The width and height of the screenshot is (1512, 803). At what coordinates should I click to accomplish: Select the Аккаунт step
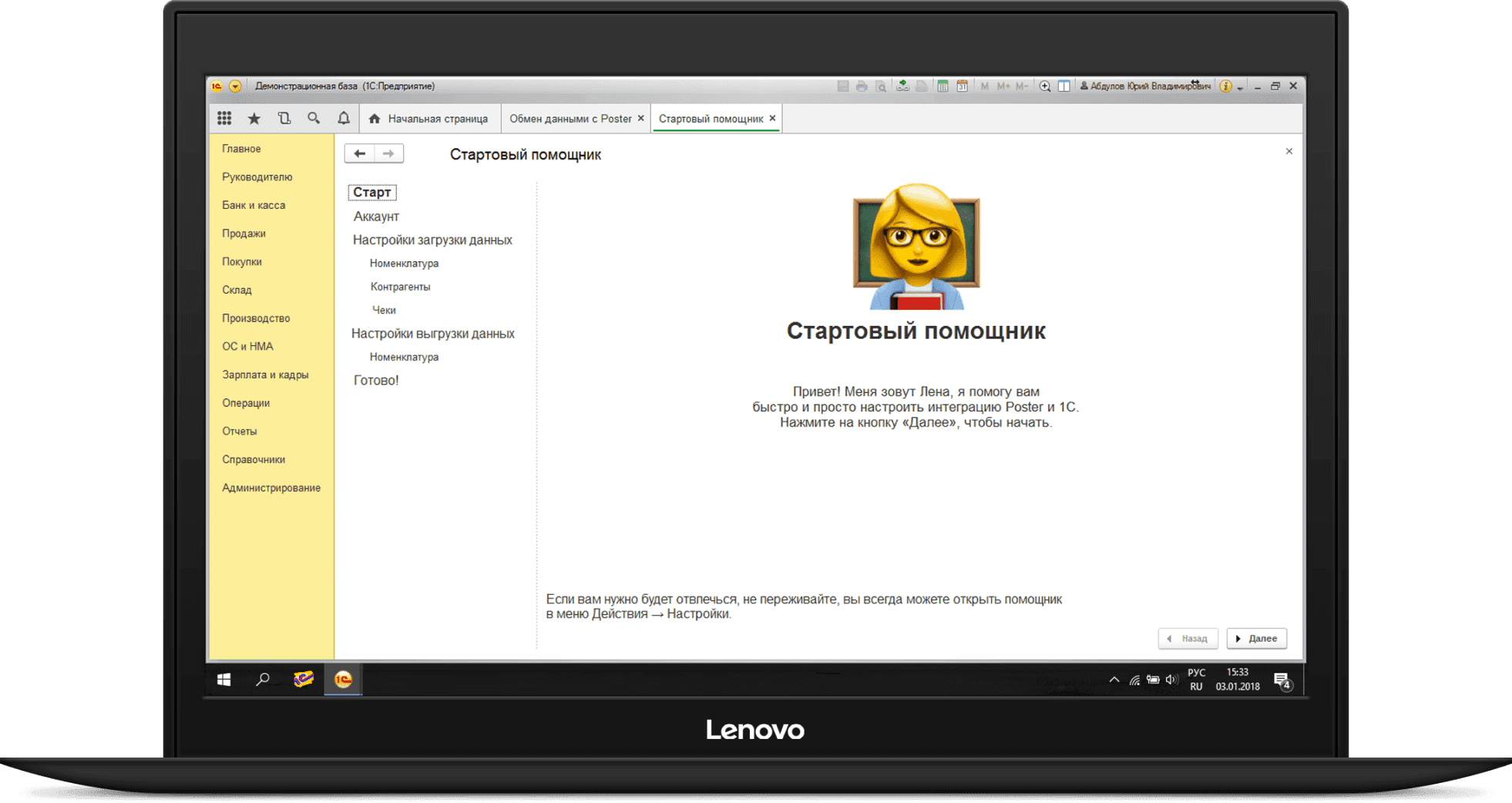(376, 217)
